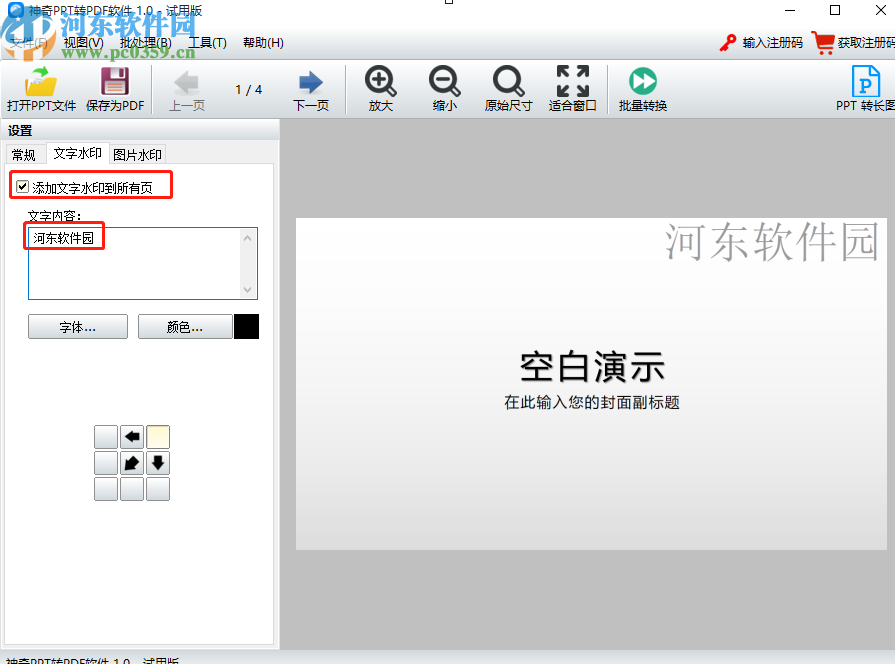Open the 字体... font dialog button
The width and height of the screenshot is (895, 664).
tap(77, 326)
